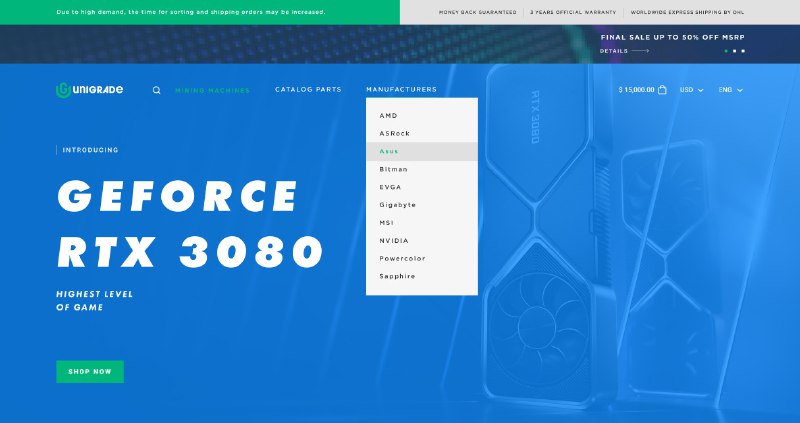Click the high demand shipping notice
Image resolution: width=800 pixels, height=423 pixels.
(x=191, y=12)
